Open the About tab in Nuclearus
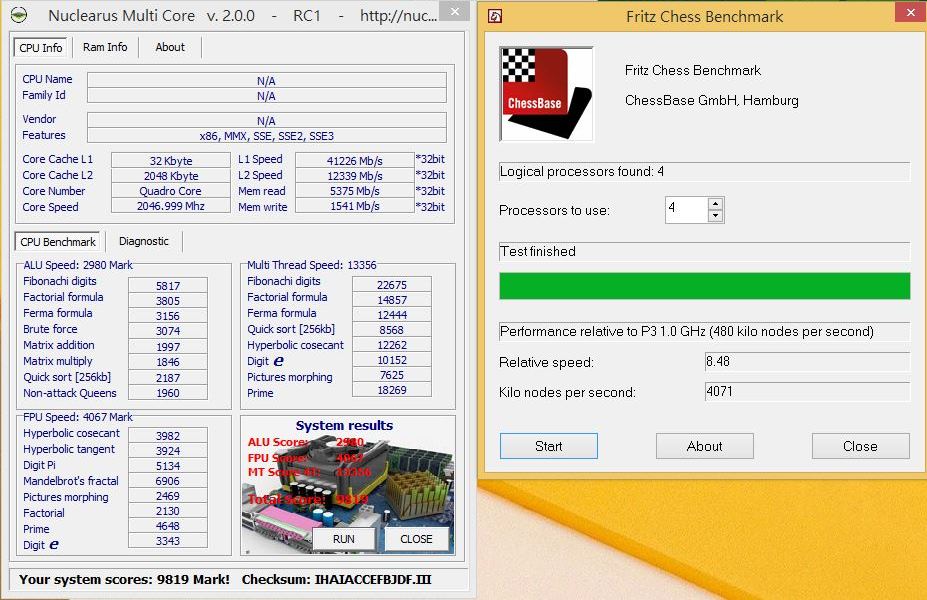This screenshot has width=927, height=600. [x=170, y=47]
